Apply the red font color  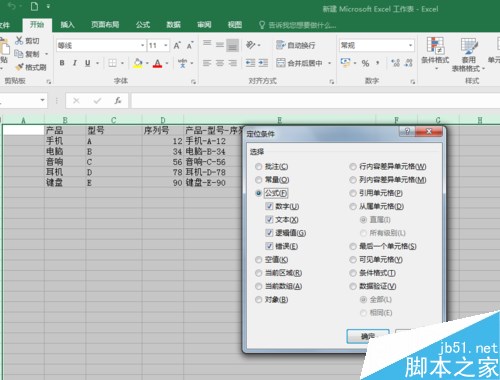point(157,63)
